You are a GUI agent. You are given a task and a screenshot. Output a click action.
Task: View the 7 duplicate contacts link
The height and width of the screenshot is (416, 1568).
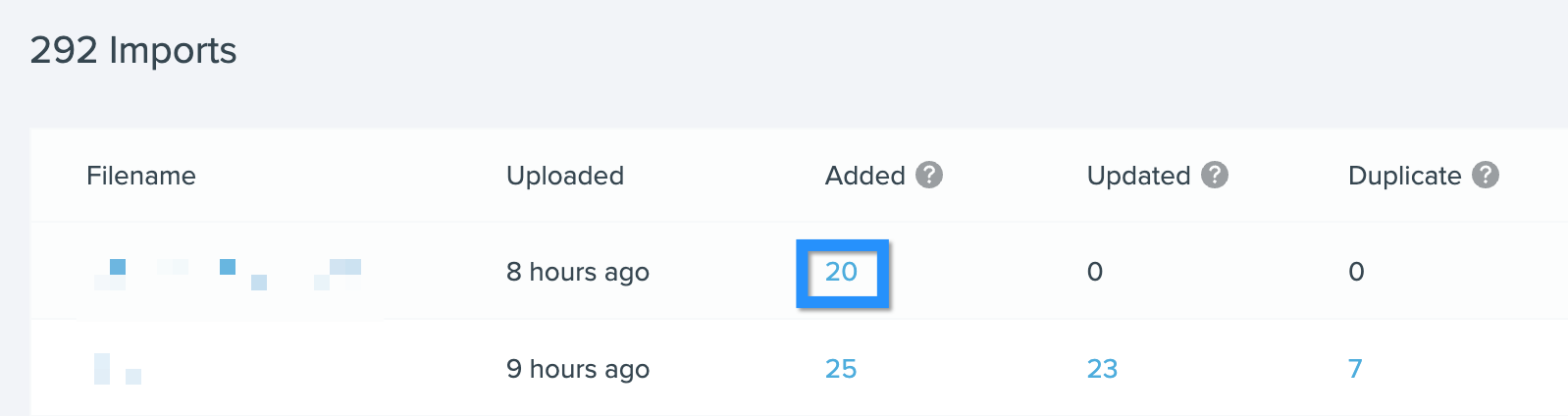(x=1355, y=369)
